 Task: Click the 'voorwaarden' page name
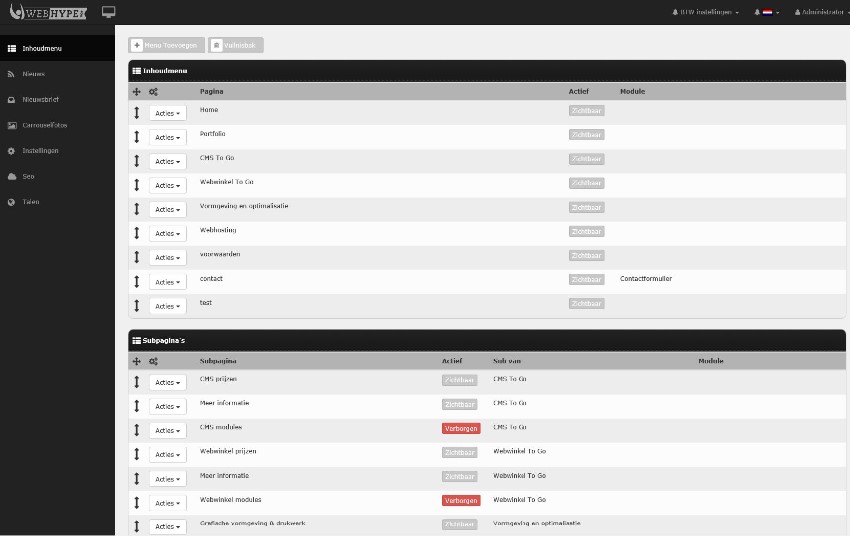click(220, 254)
